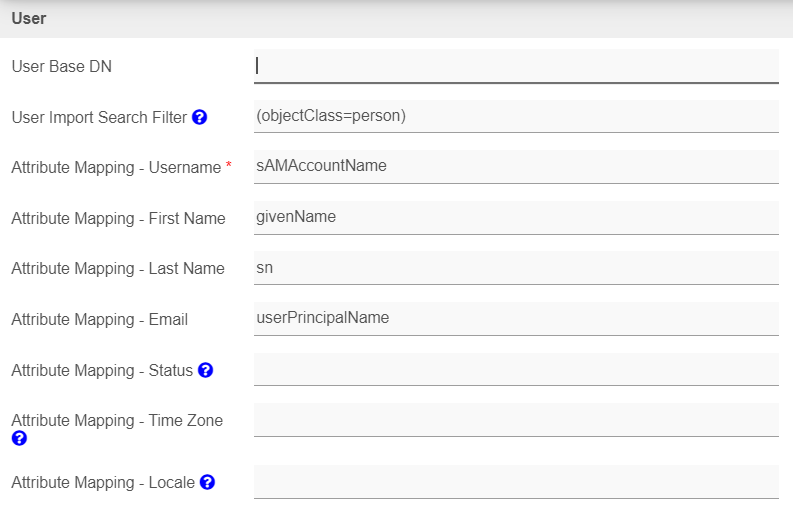Click the empty Time Zone mapping field

516,420
